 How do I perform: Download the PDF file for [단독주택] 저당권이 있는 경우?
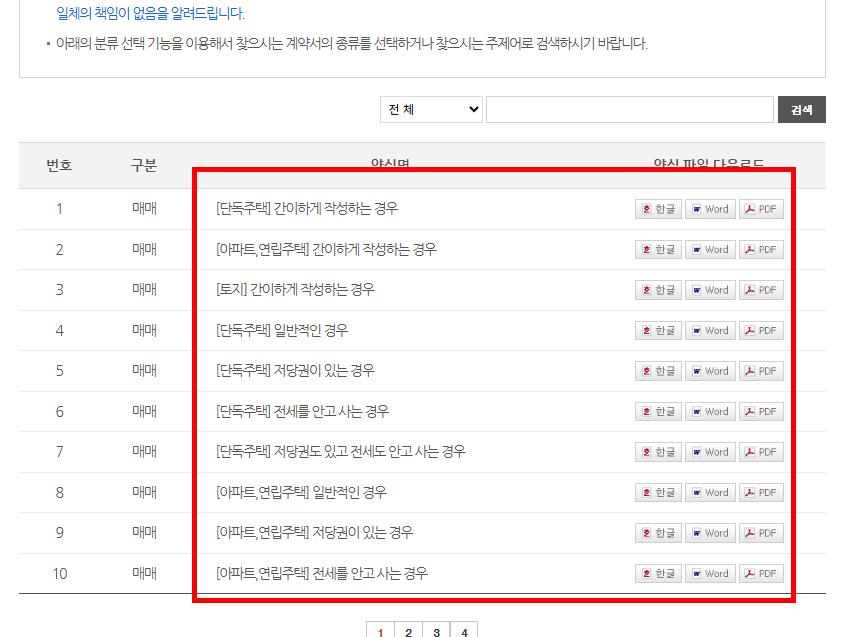[x=761, y=370]
